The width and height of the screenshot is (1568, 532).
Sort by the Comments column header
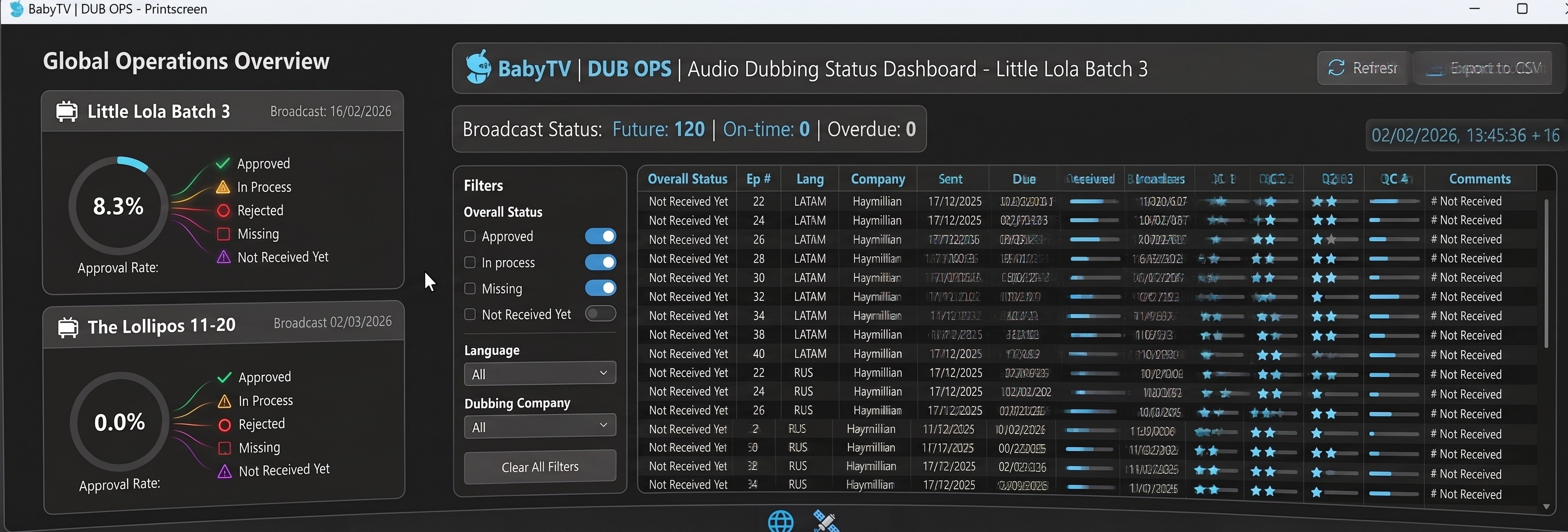[x=1480, y=179]
